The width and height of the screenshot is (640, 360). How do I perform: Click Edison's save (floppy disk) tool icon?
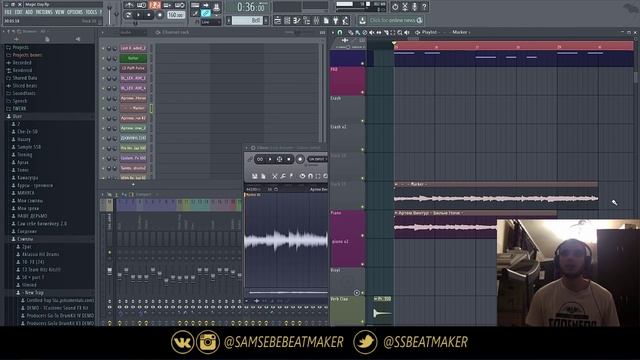(254, 176)
